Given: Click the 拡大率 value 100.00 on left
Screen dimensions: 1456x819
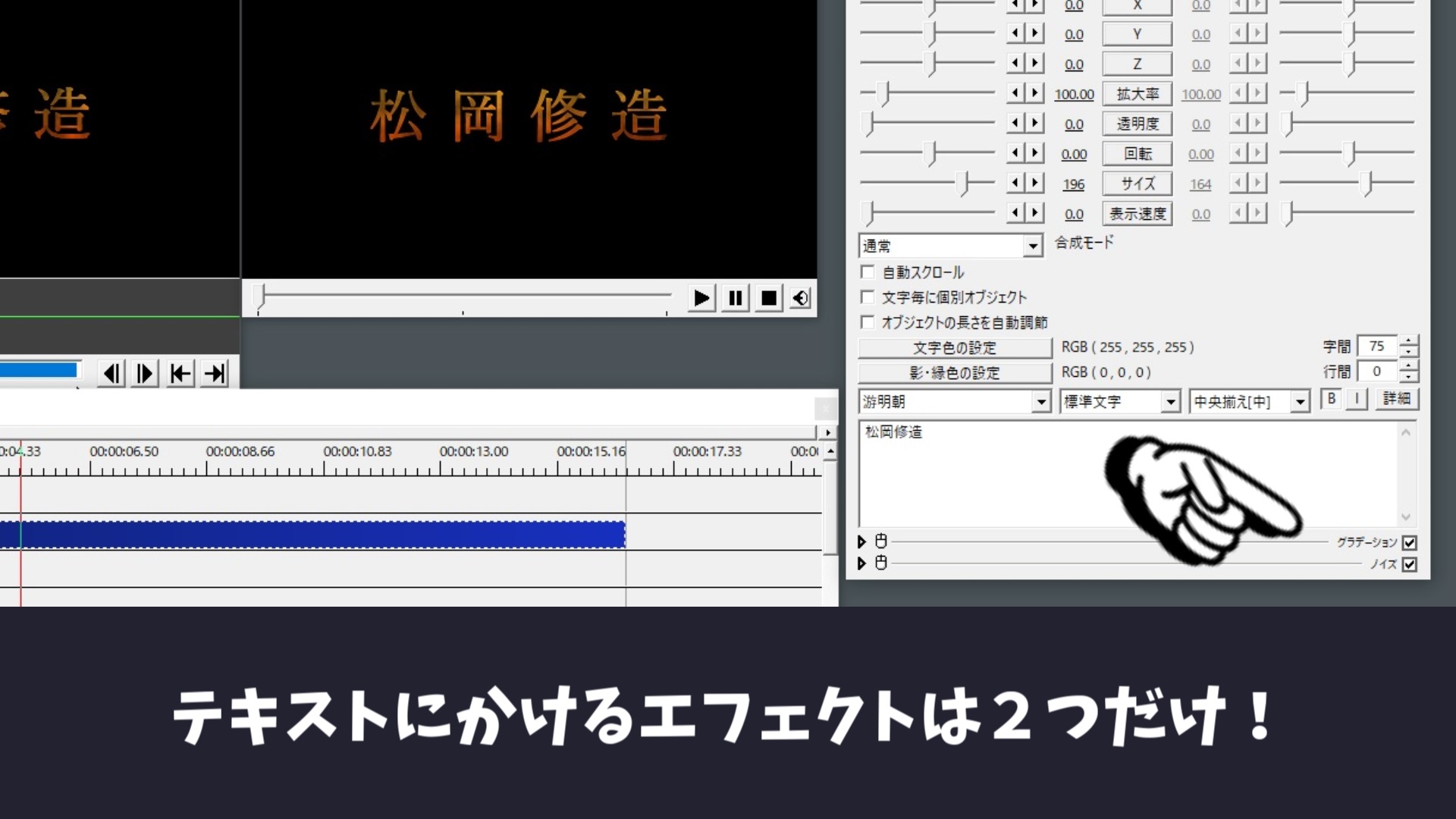Looking at the screenshot, I should click(x=1074, y=95).
